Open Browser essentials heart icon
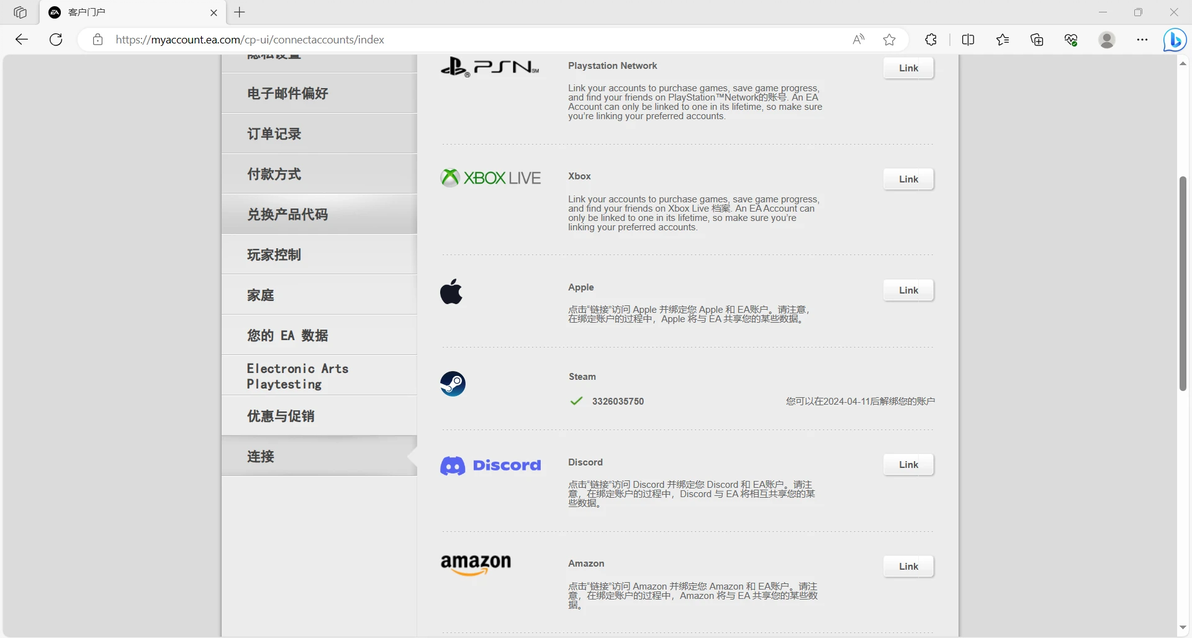This screenshot has height=638, width=1192. (x=1071, y=40)
